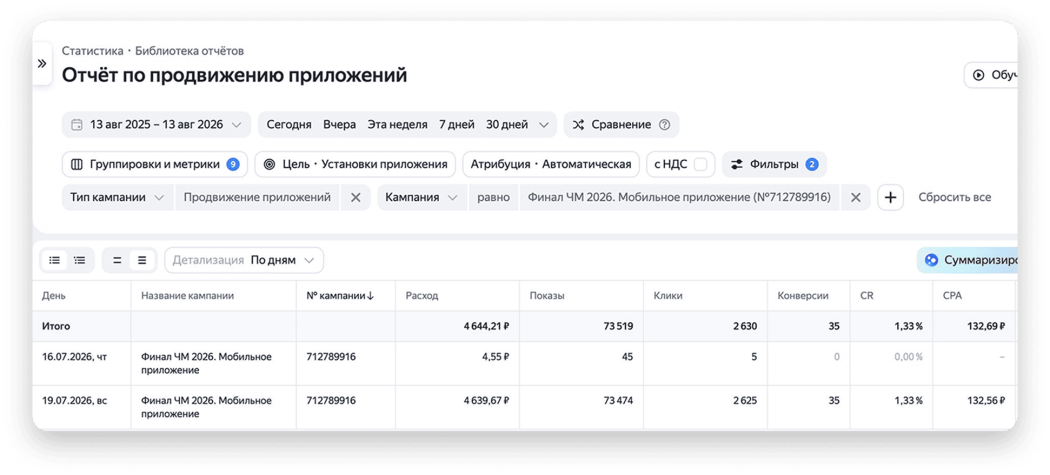Open Сравнение comparison mode
This screenshot has height=475, width=1050.
coord(621,125)
